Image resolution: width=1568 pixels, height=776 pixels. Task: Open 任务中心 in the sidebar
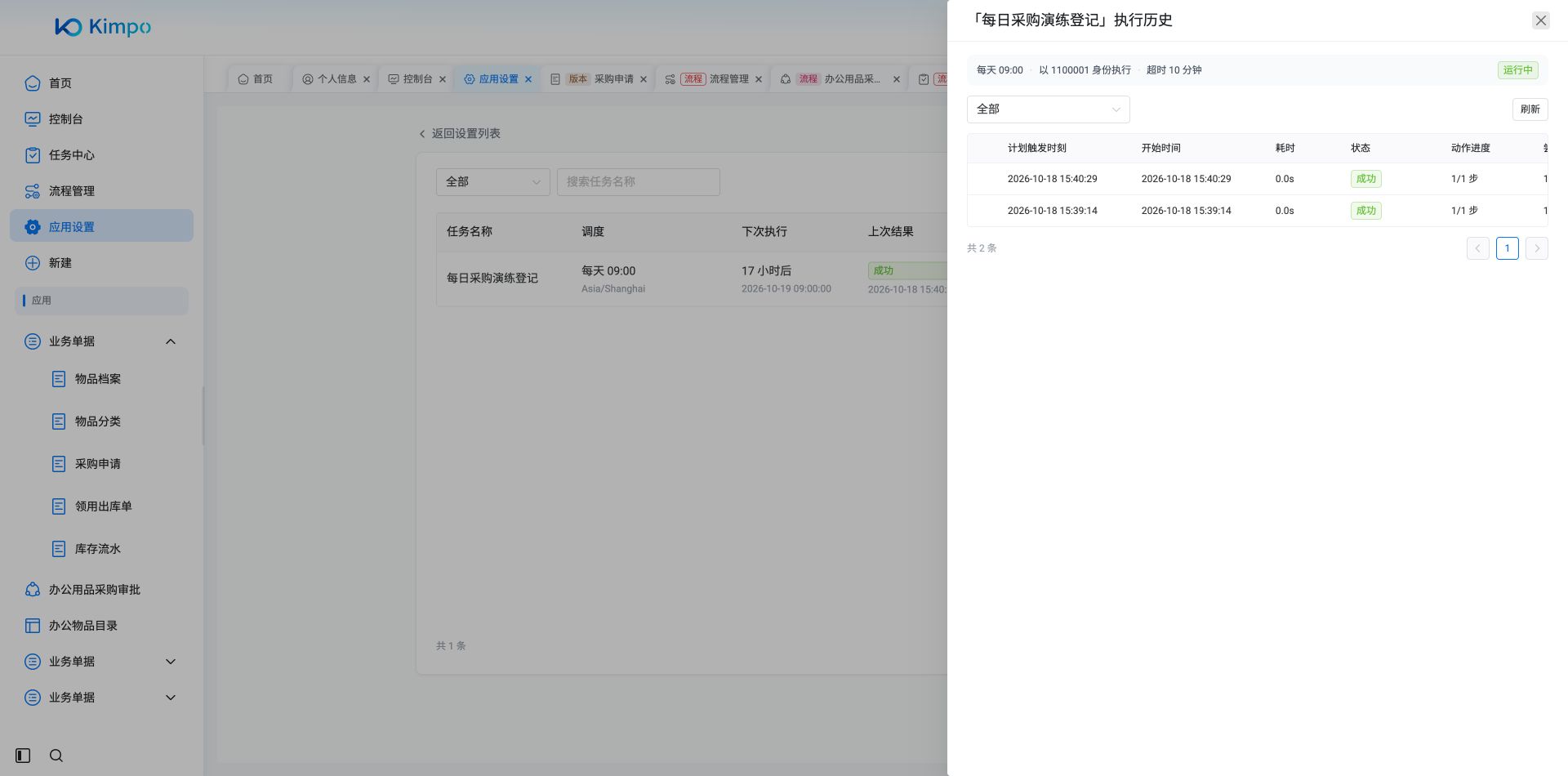coord(101,155)
